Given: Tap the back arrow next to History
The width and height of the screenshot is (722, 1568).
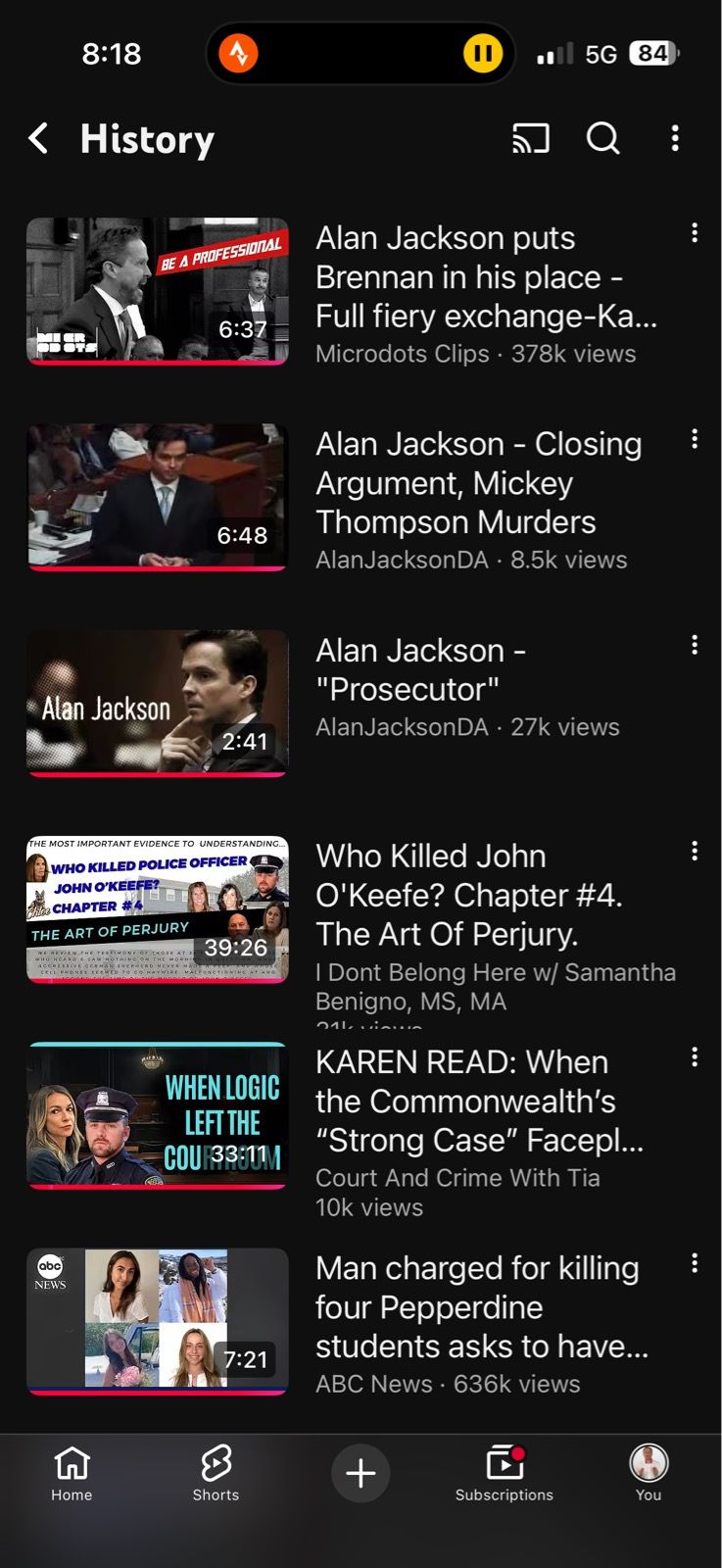Looking at the screenshot, I should (x=39, y=138).
